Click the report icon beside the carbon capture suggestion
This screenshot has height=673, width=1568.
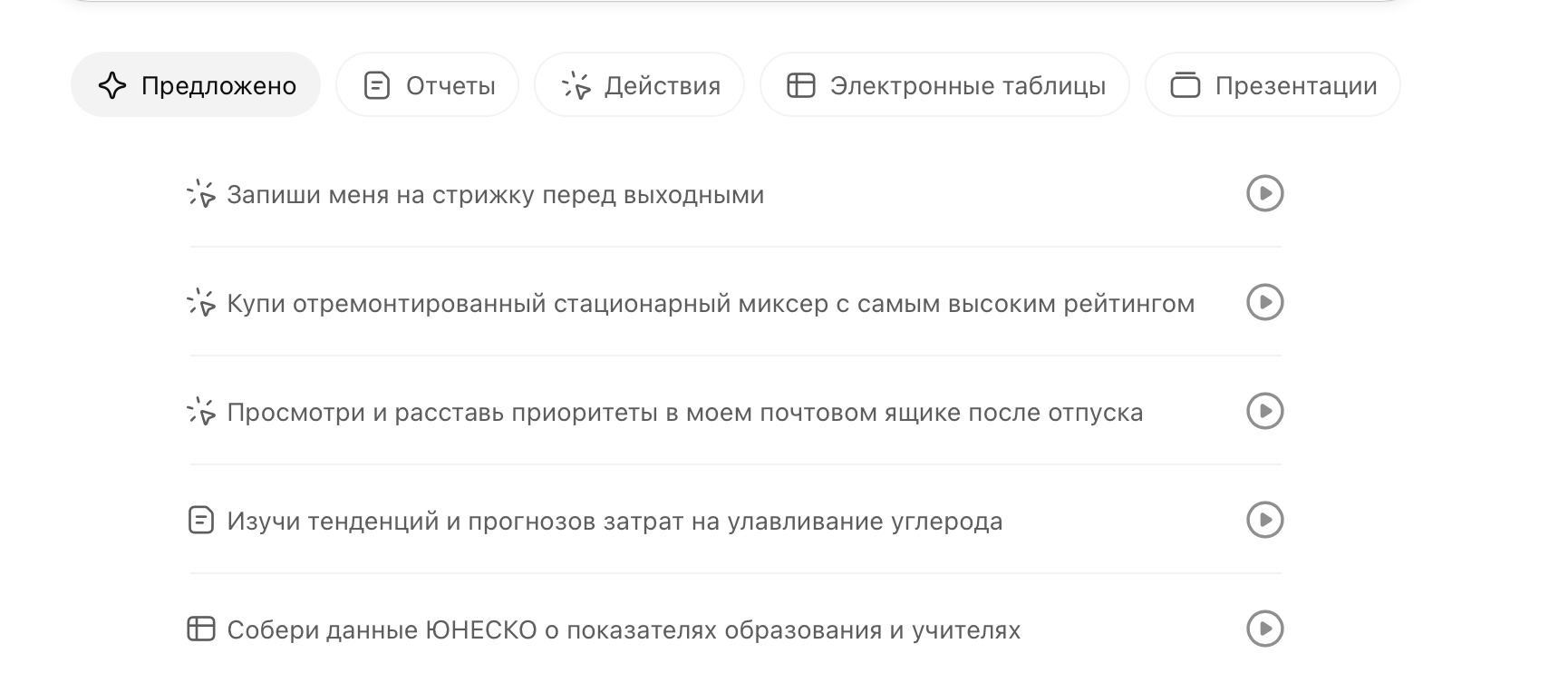201,521
